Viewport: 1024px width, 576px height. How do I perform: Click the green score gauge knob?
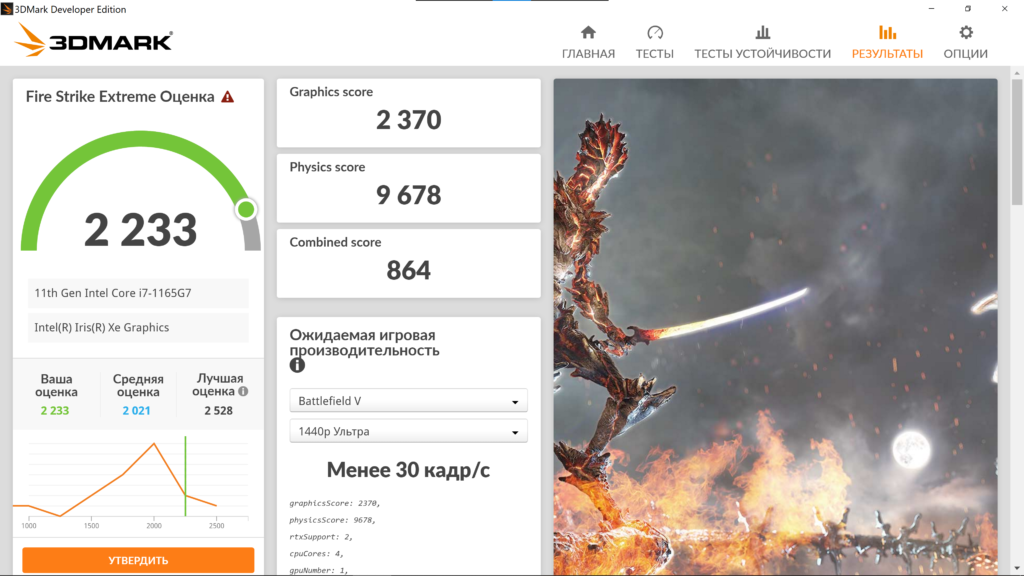click(x=246, y=210)
